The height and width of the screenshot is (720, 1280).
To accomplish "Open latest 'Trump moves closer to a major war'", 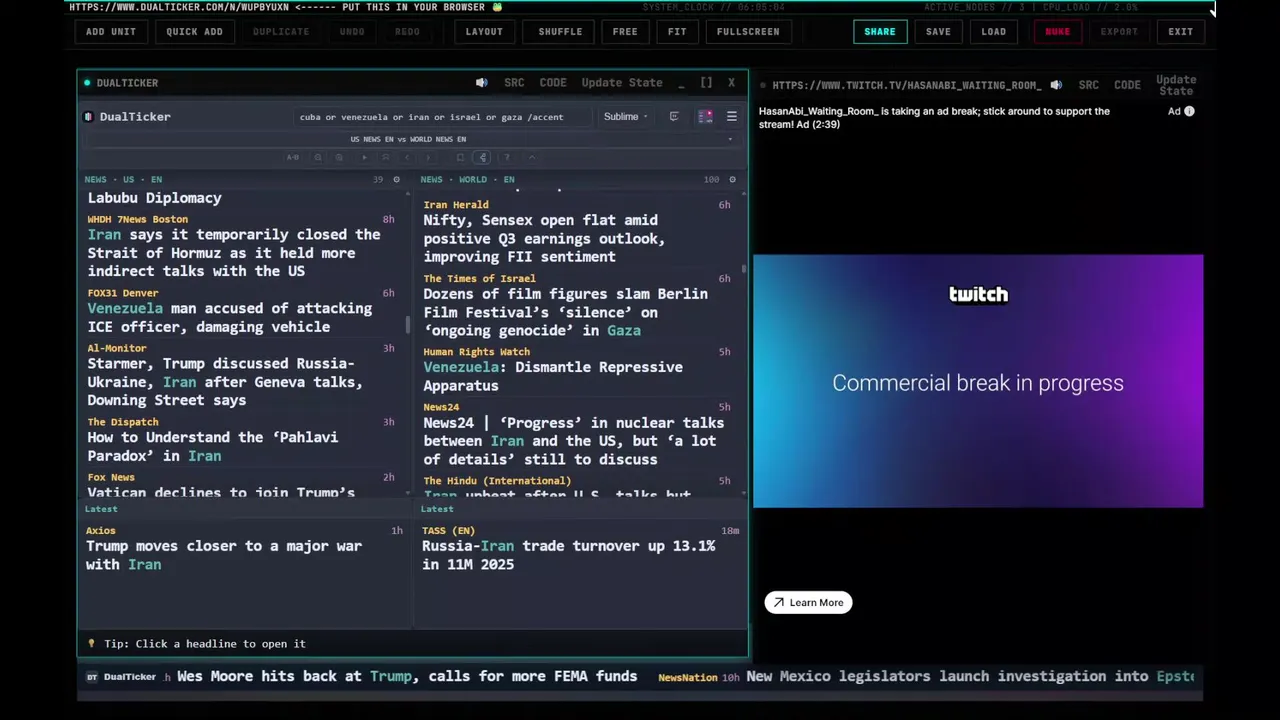I will (x=224, y=555).
